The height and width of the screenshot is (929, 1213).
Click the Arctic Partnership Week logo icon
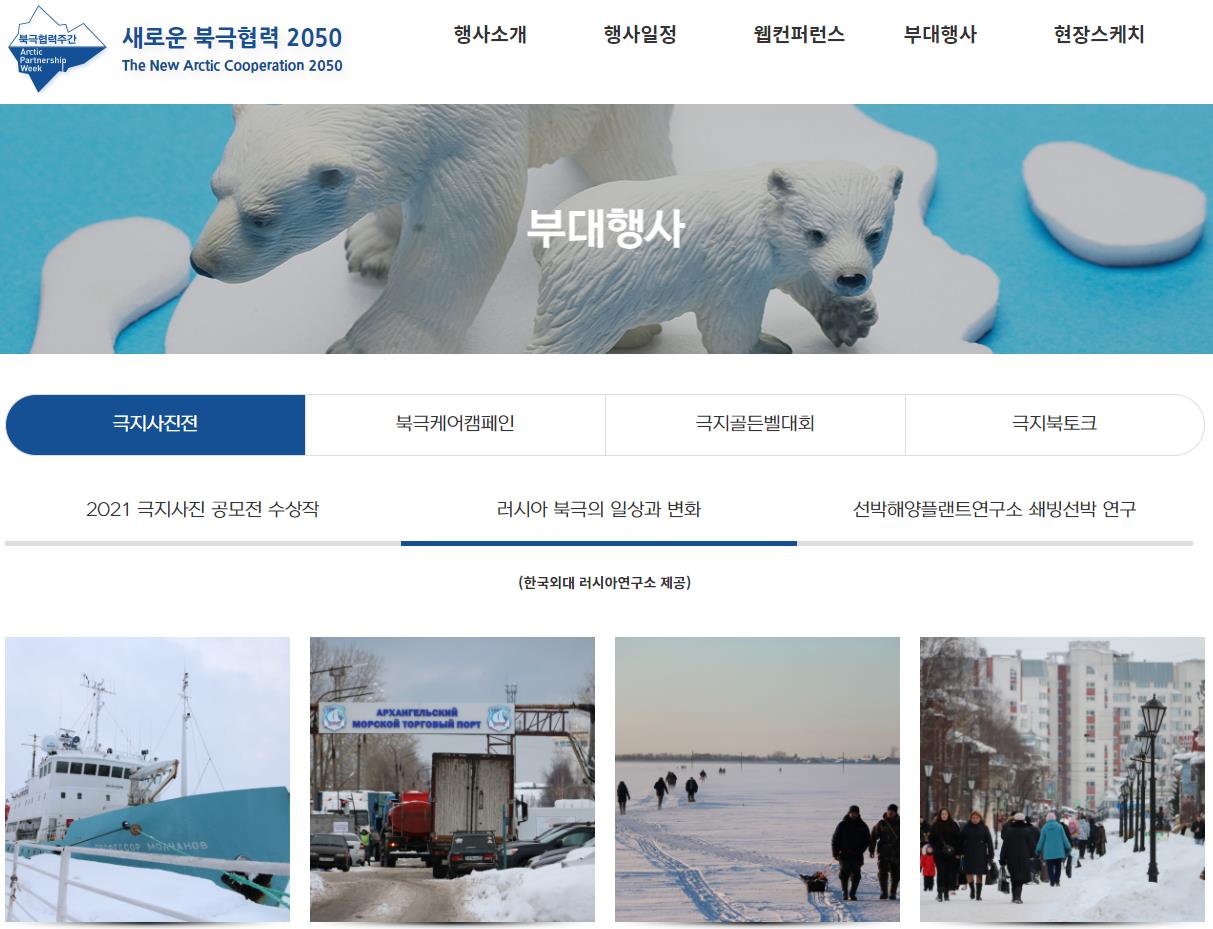(56, 49)
